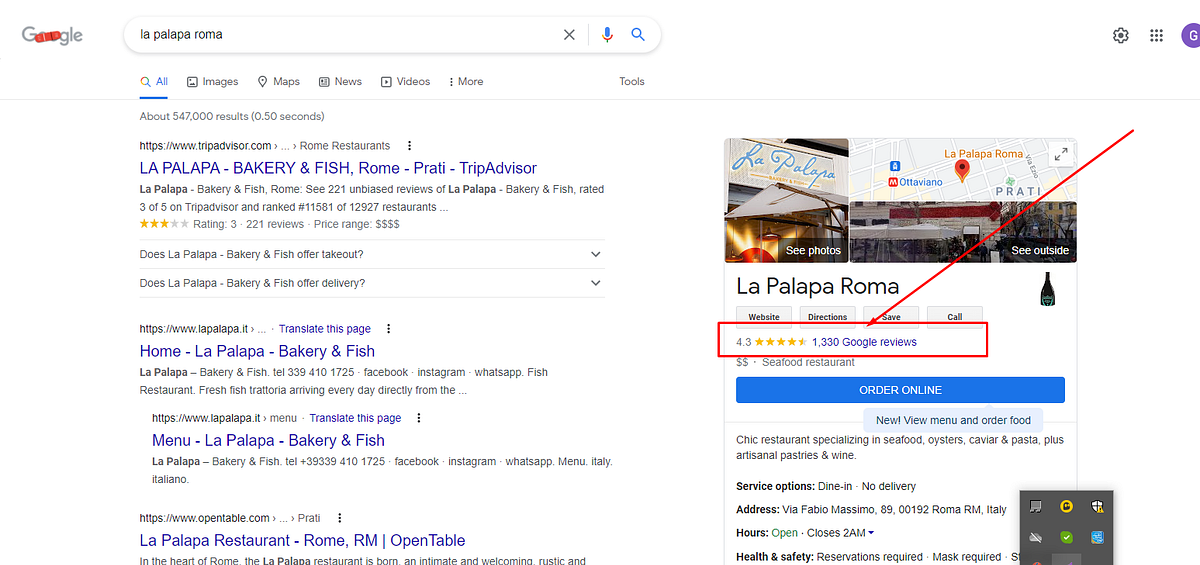Image resolution: width=1200 pixels, height=565 pixels.
Task: Open the yellow CyberGhost tray icon
Action: click(x=1067, y=507)
